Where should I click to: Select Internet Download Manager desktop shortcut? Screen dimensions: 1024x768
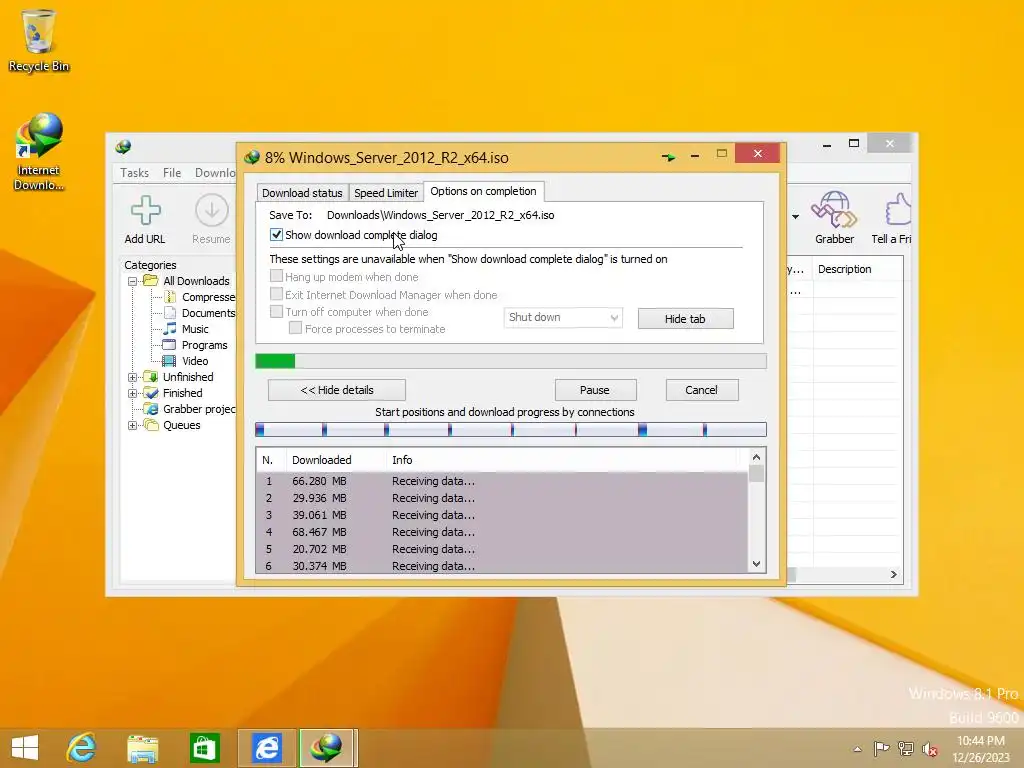39,152
